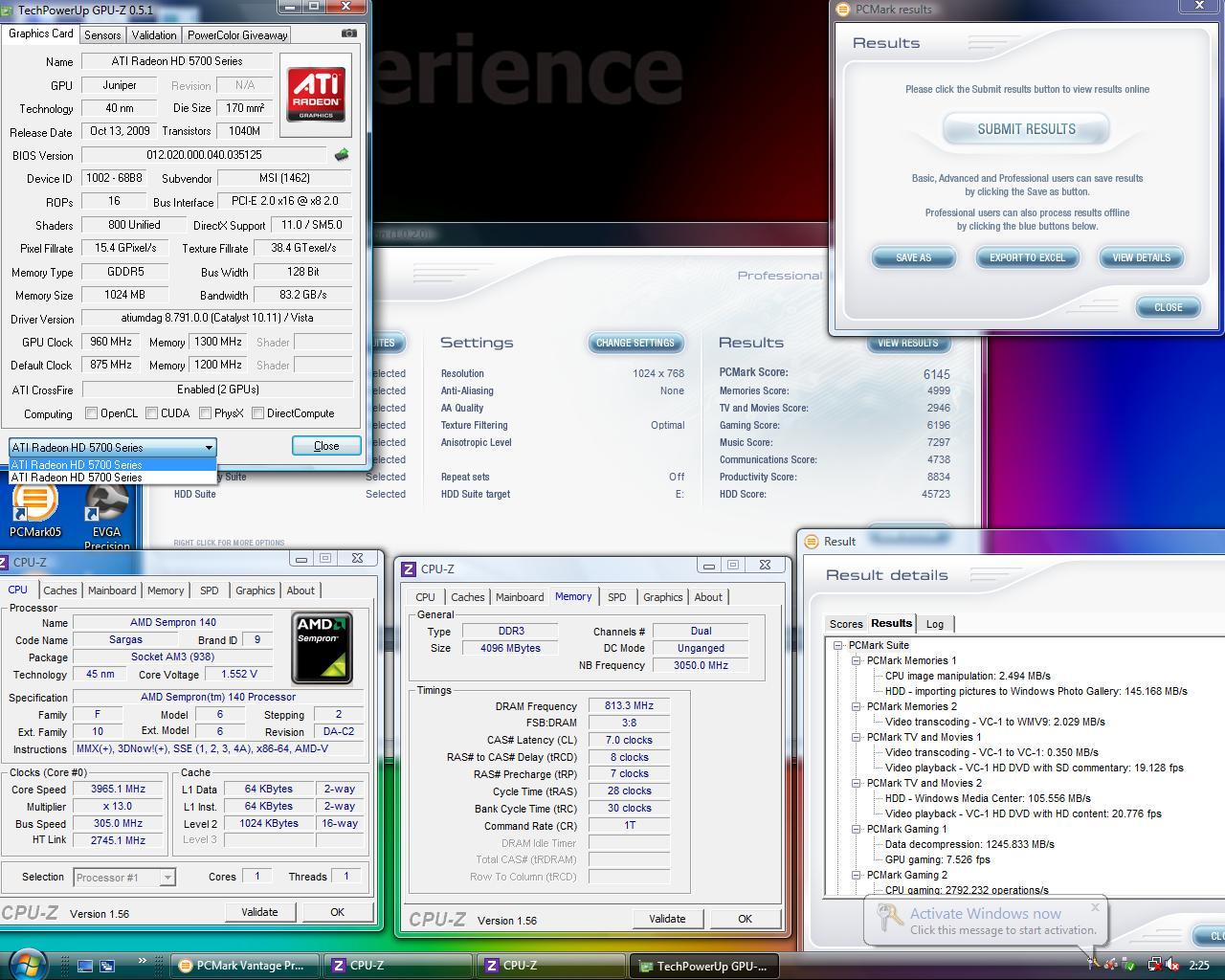Click VIEW RESULTS button in PCMark Vantage
Image resolution: width=1225 pixels, height=980 pixels.
(908, 343)
